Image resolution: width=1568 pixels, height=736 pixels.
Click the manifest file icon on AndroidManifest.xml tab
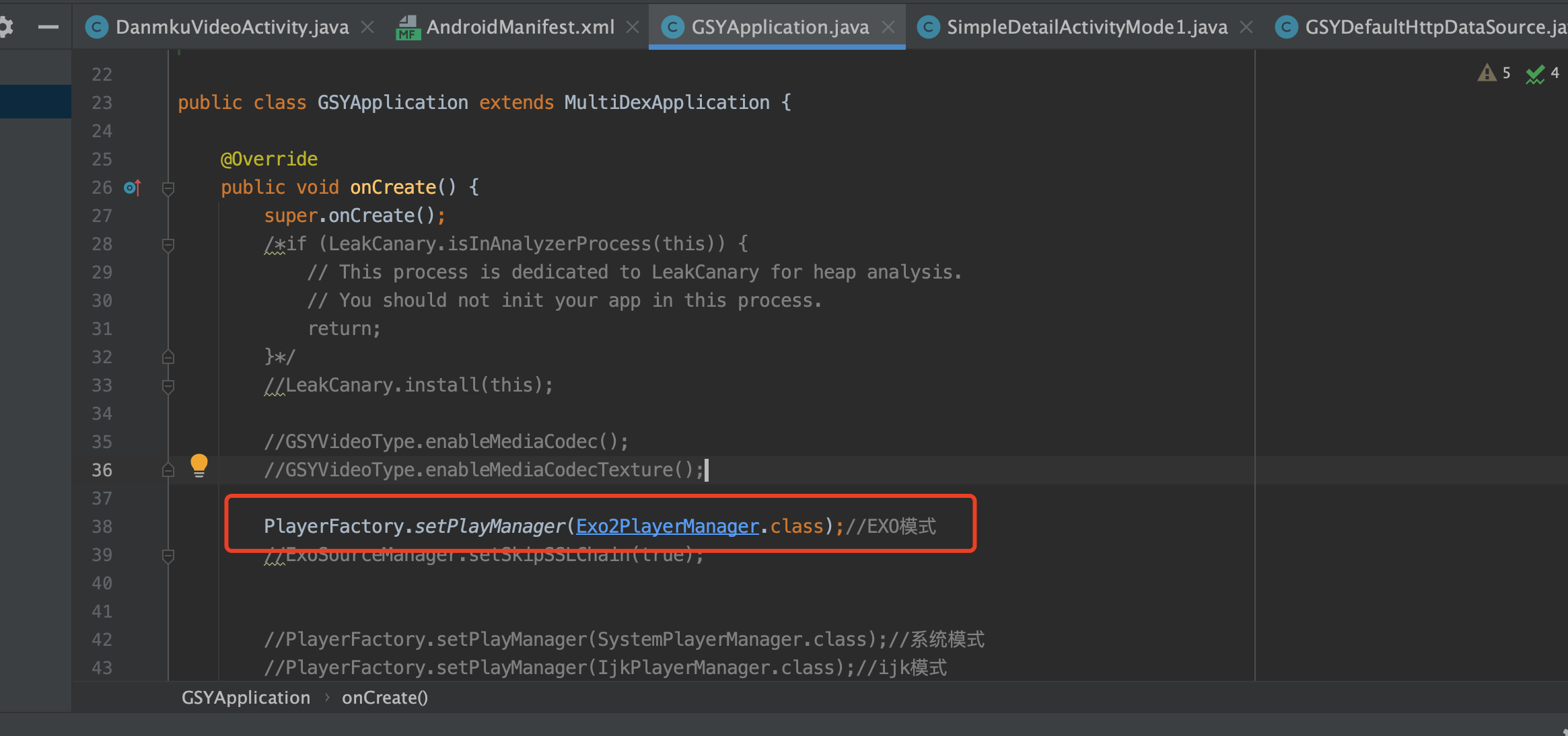point(408,28)
